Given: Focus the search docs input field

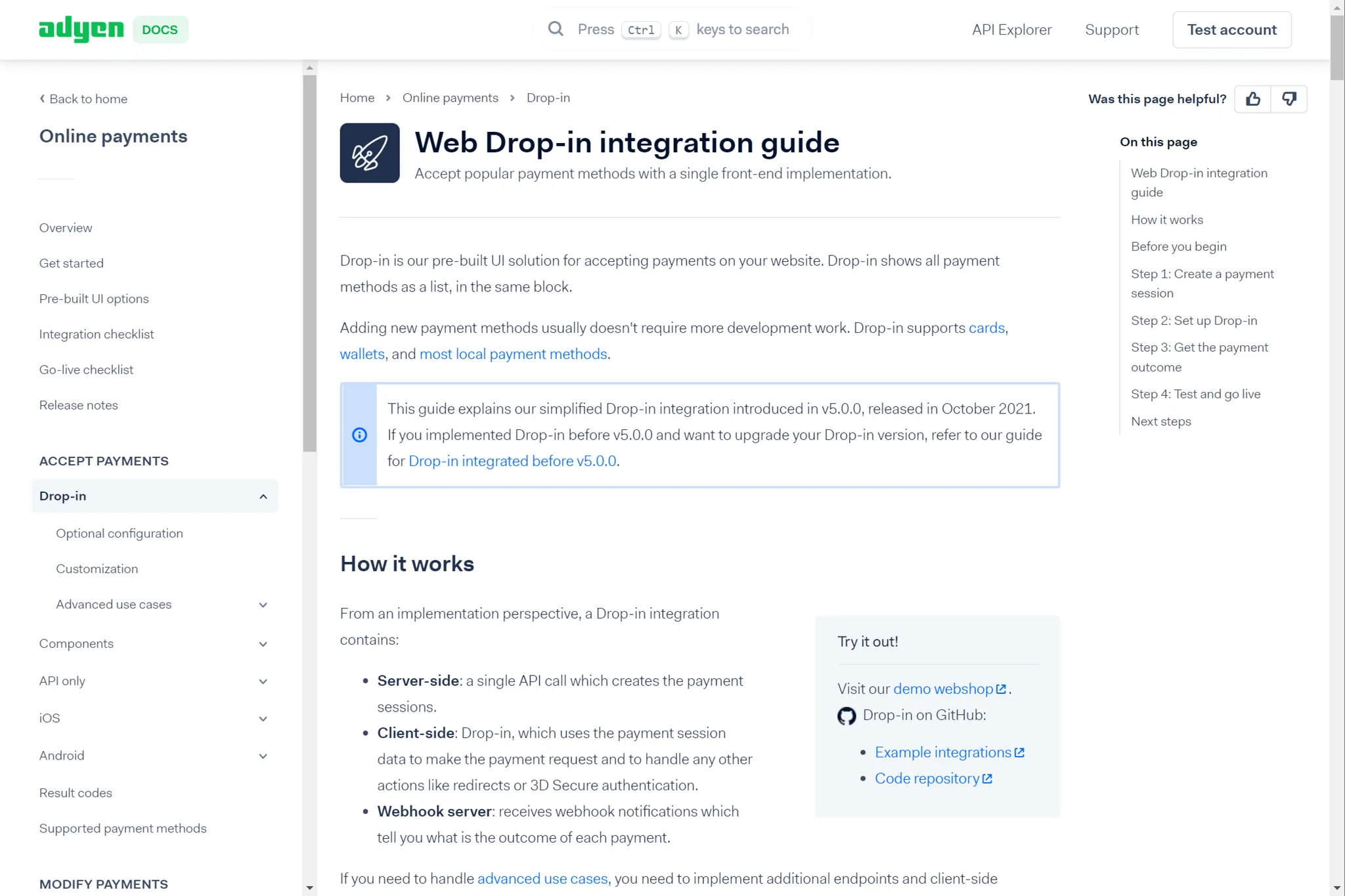Looking at the screenshot, I should [x=683, y=30].
